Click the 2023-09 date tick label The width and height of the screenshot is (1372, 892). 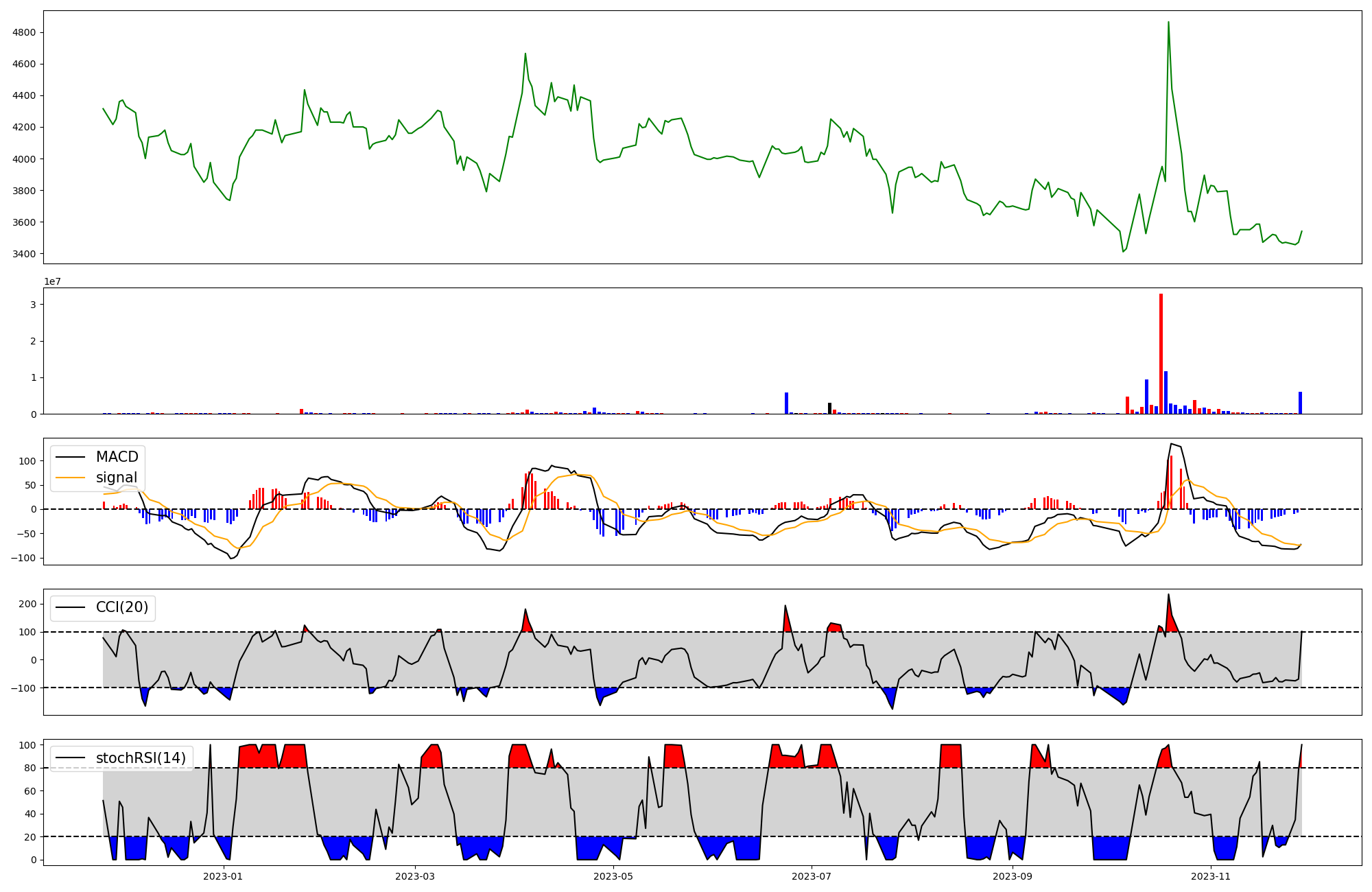point(1013,876)
